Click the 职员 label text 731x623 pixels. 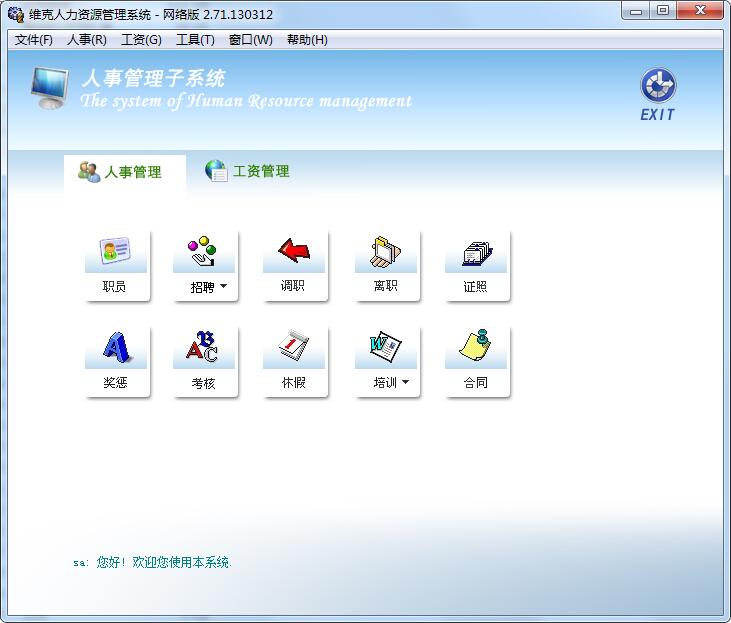(114, 286)
